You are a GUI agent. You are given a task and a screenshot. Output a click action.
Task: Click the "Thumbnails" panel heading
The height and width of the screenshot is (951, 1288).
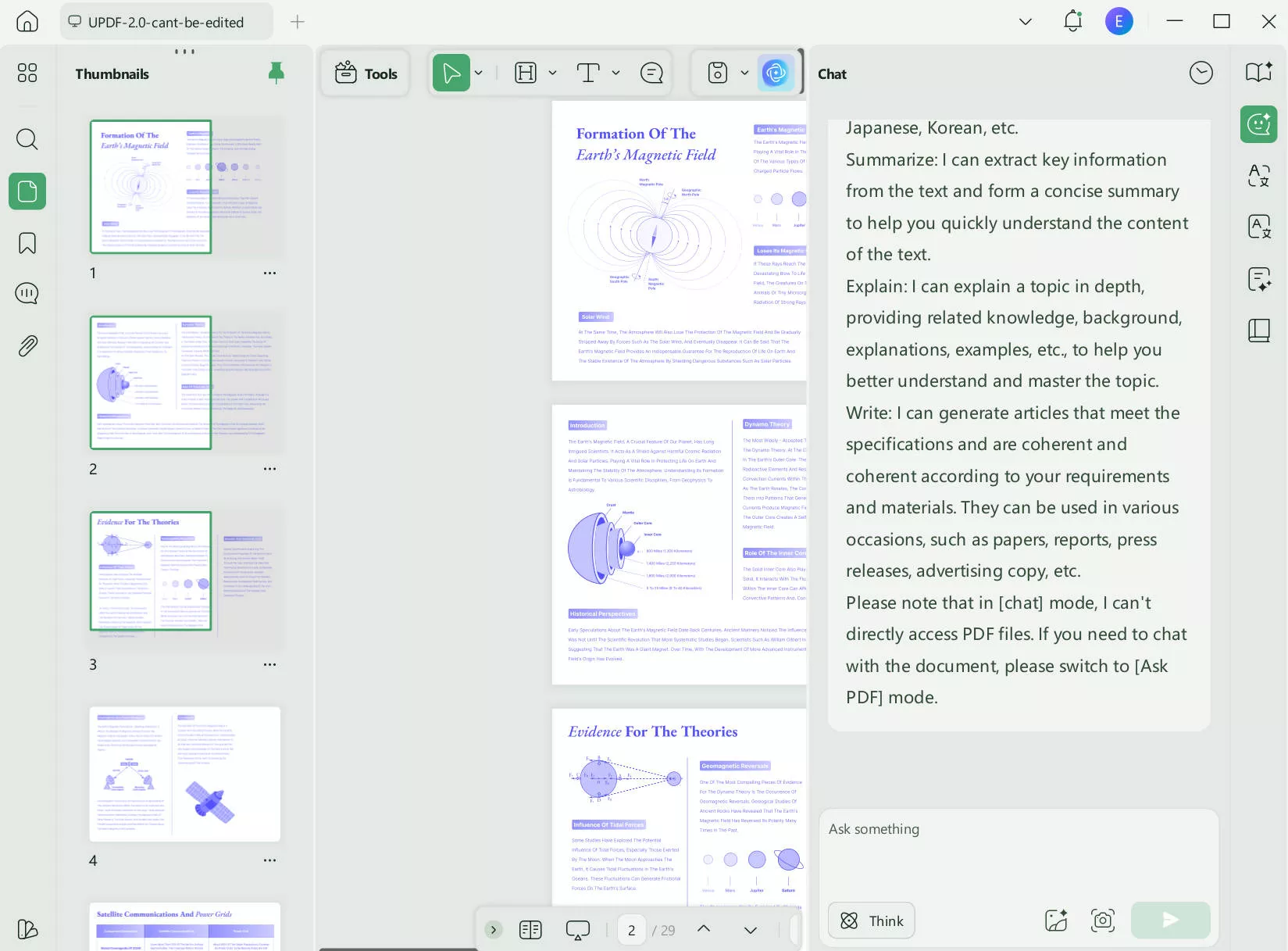[x=112, y=74]
